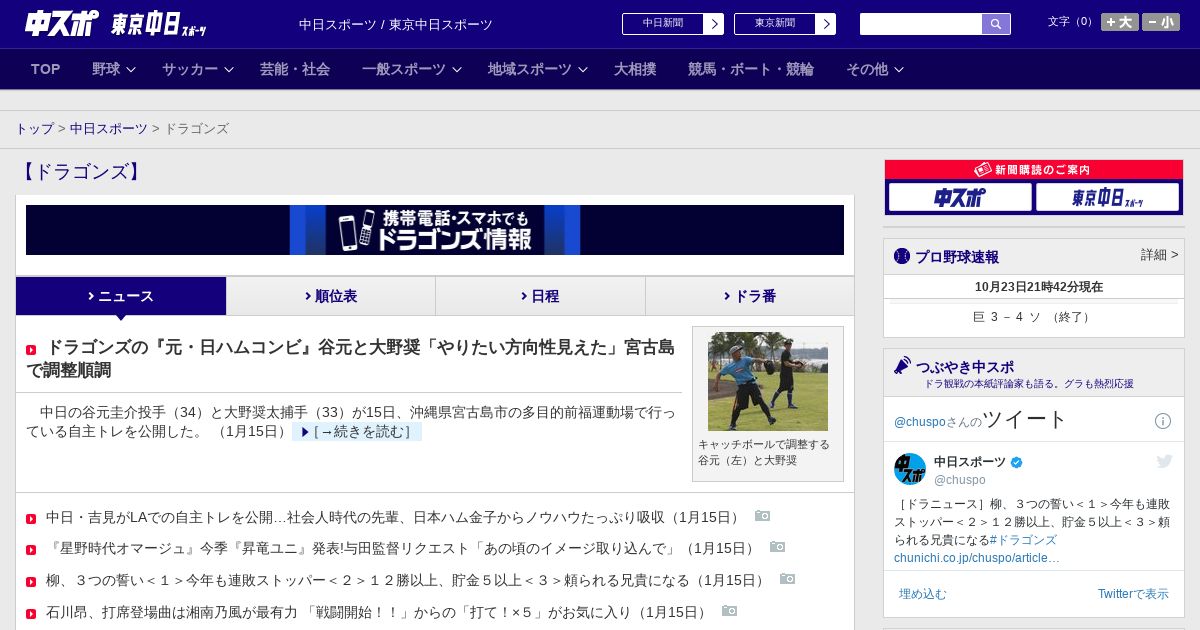Open 星野時代オマージュ 昇竜ユニ article

click(402, 548)
